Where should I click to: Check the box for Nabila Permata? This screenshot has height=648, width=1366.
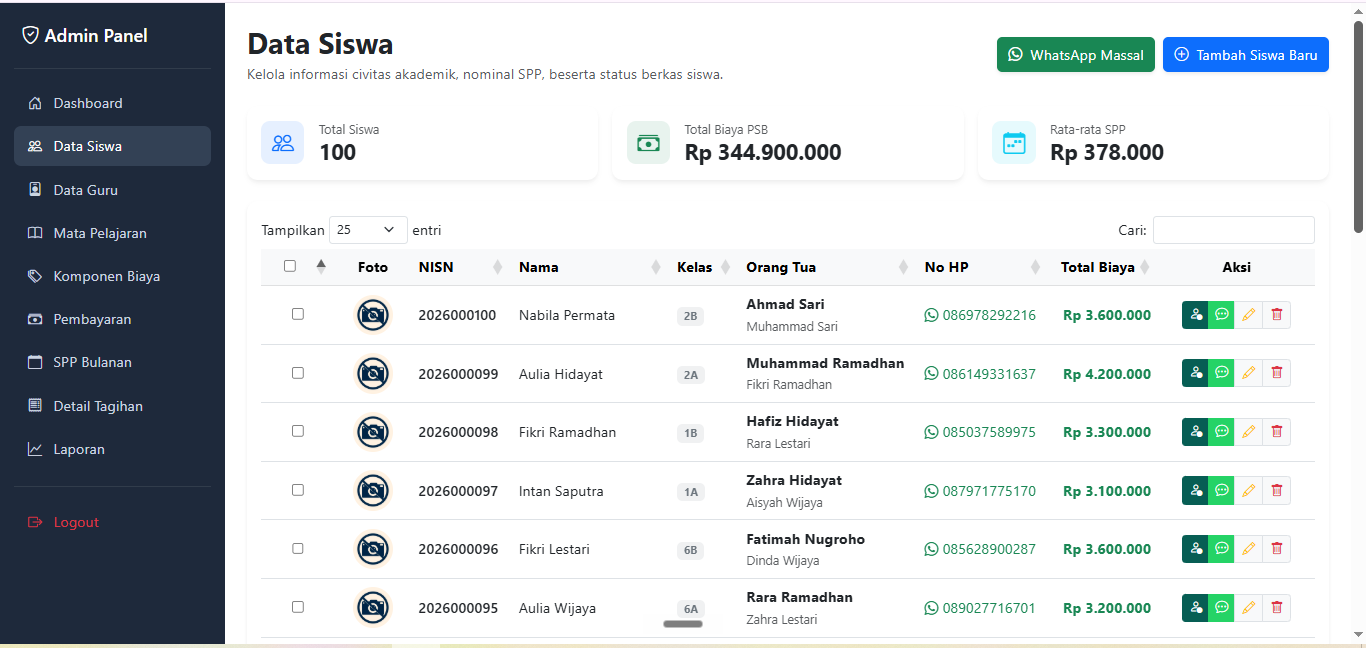click(x=298, y=314)
